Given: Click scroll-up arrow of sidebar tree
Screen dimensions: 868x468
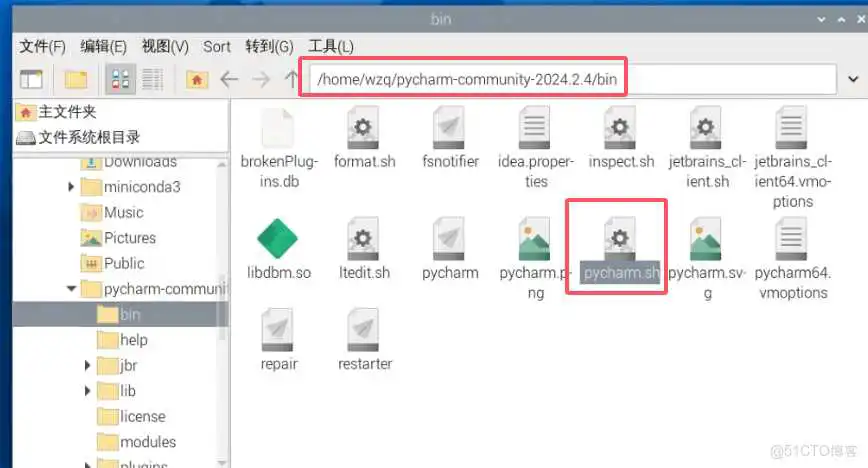Looking at the screenshot, I should click(x=223, y=164).
